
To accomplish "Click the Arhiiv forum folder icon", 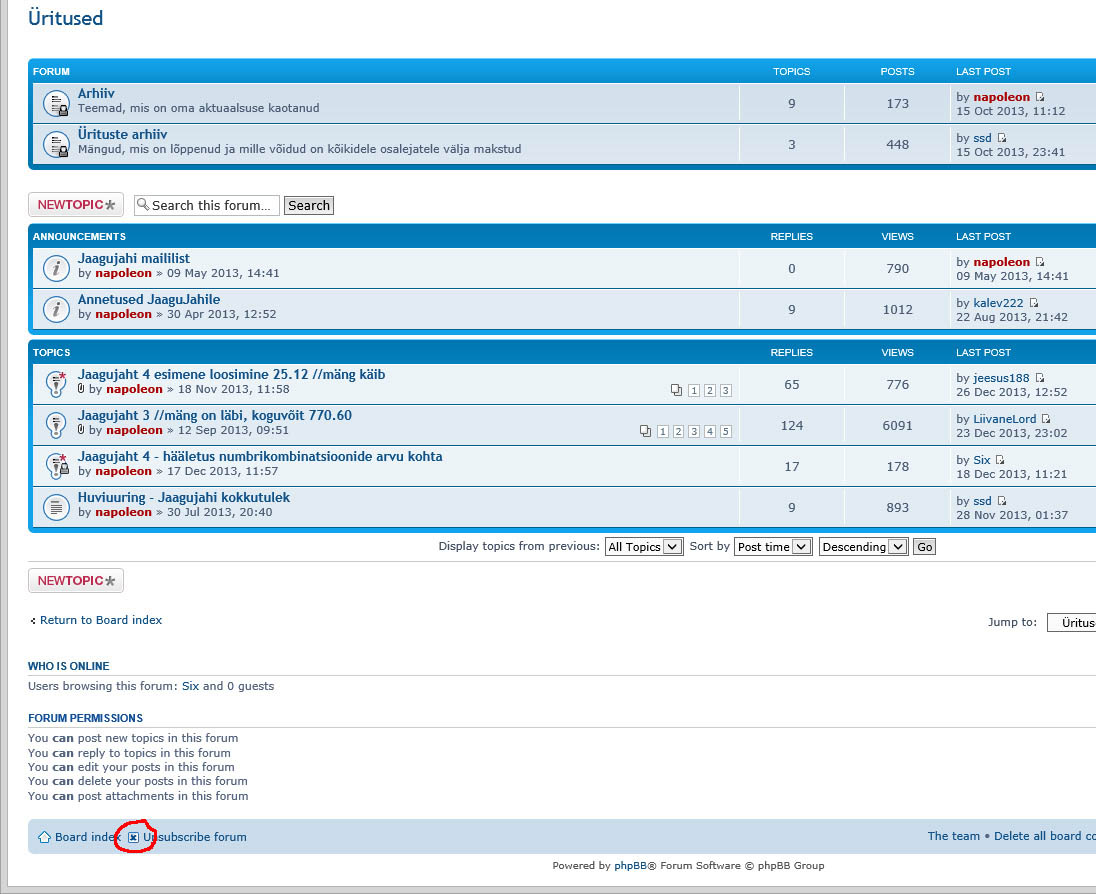I will [56, 102].
